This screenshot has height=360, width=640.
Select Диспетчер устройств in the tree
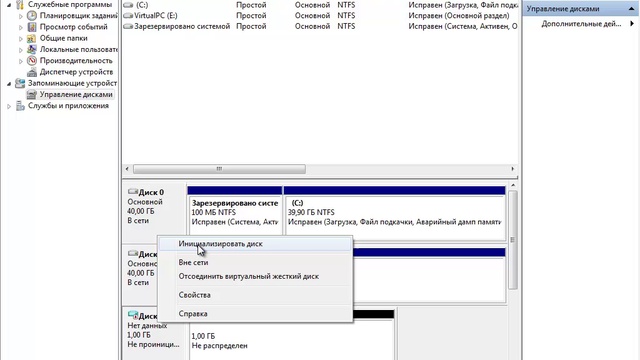tap(76, 72)
